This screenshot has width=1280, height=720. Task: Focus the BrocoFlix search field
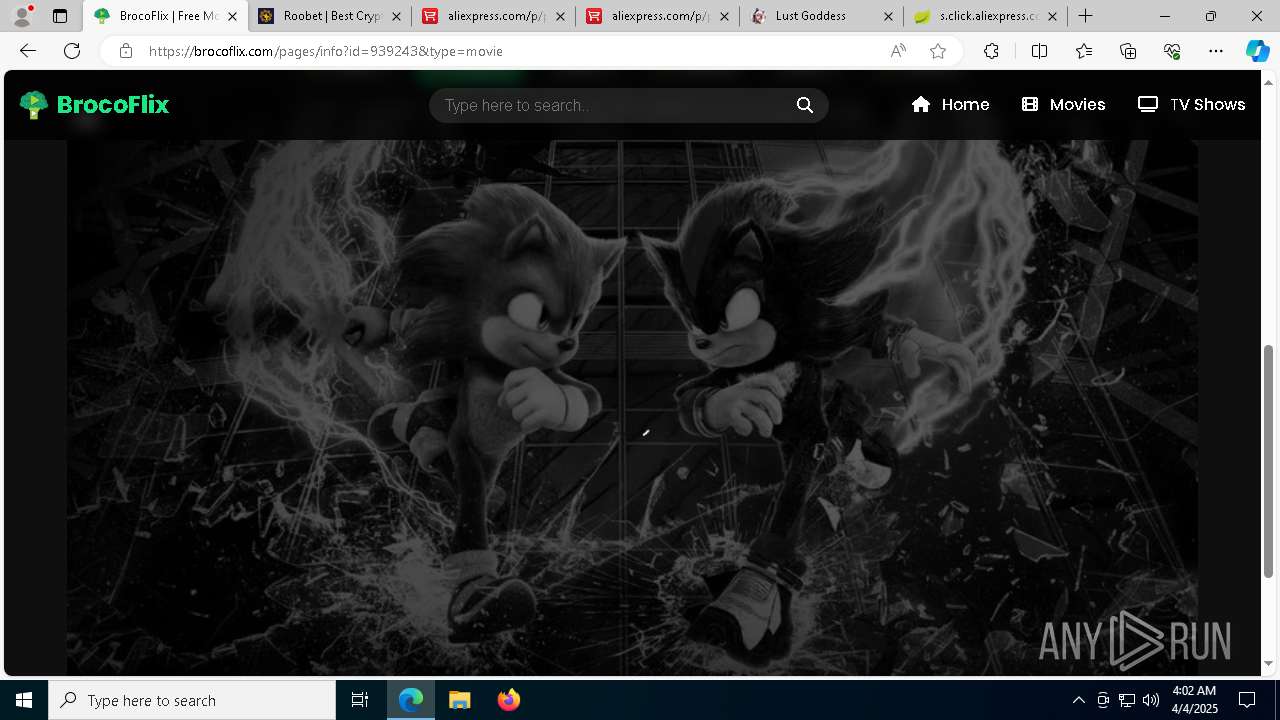(x=628, y=105)
